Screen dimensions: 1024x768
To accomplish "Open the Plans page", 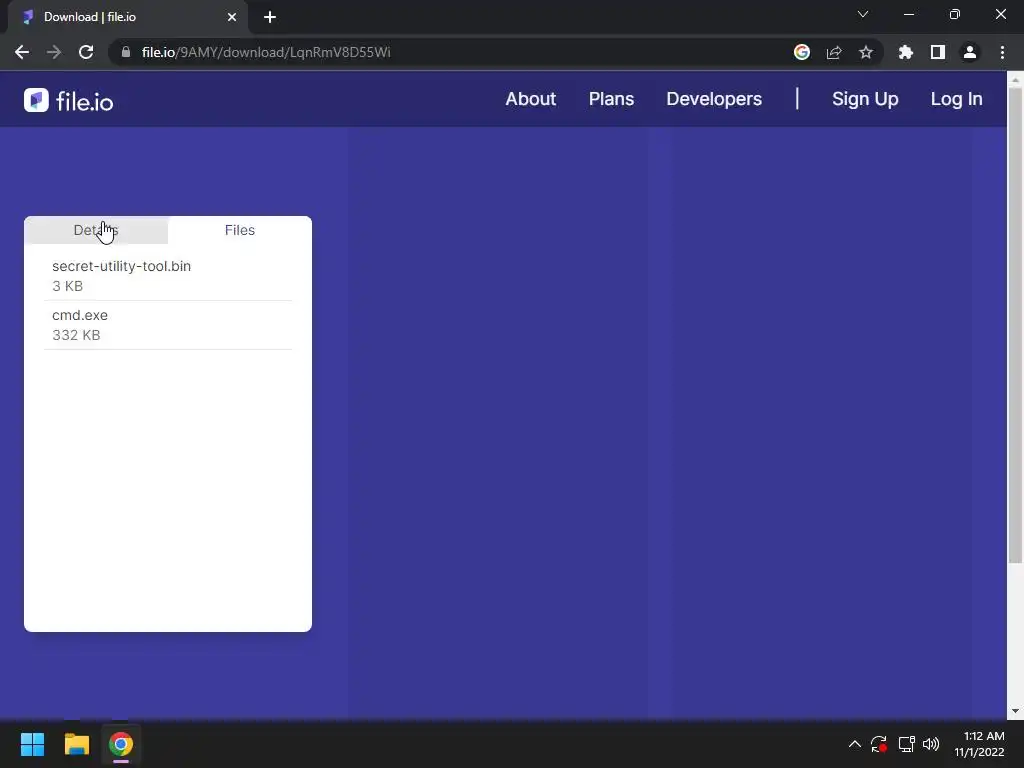I will pos(611,99).
